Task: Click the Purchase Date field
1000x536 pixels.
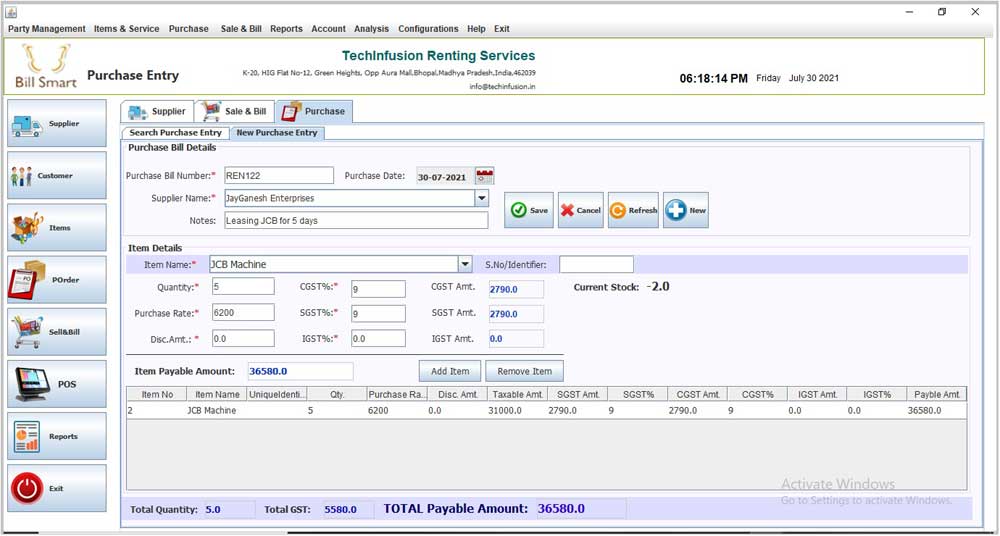Action: (445, 177)
